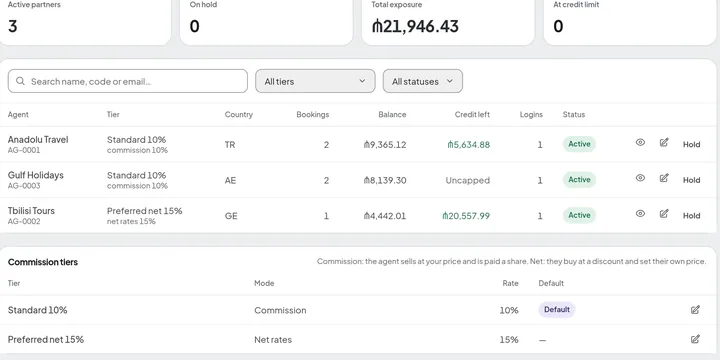Edit Anadolu Travel with the pencil icon
720x360 pixels.
click(x=664, y=142)
